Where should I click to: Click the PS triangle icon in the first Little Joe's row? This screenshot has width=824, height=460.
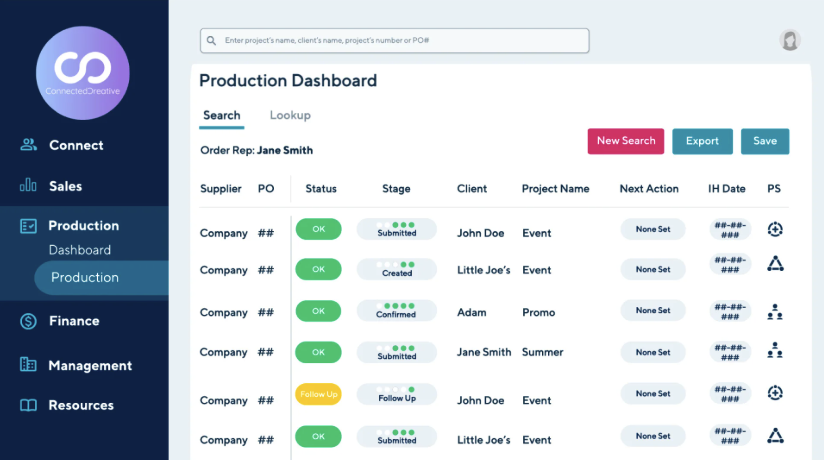coord(774,265)
